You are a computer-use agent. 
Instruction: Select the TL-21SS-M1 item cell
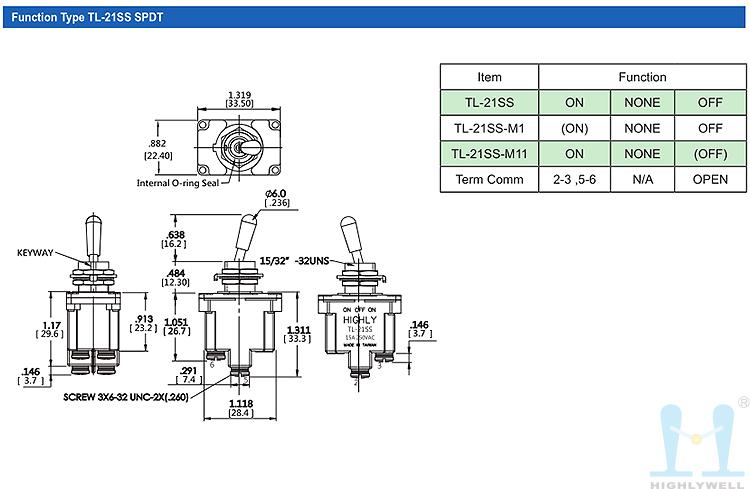489,128
